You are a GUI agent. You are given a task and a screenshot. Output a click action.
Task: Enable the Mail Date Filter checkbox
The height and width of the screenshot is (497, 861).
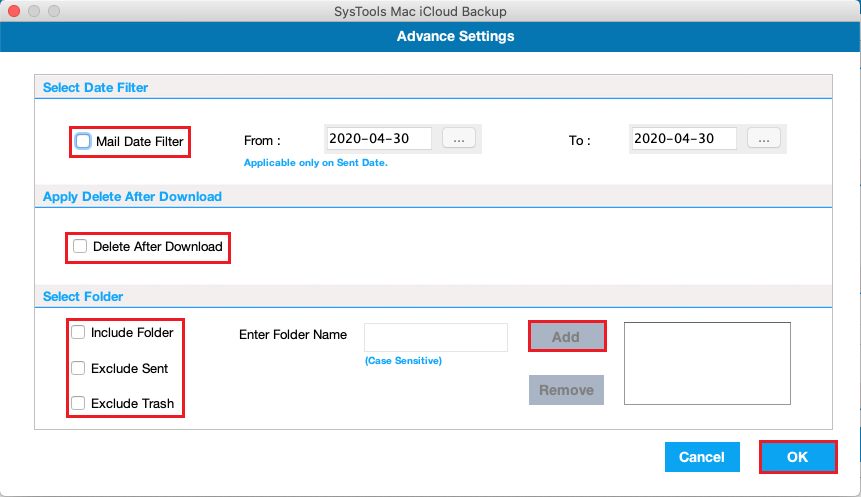[x=83, y=141]
